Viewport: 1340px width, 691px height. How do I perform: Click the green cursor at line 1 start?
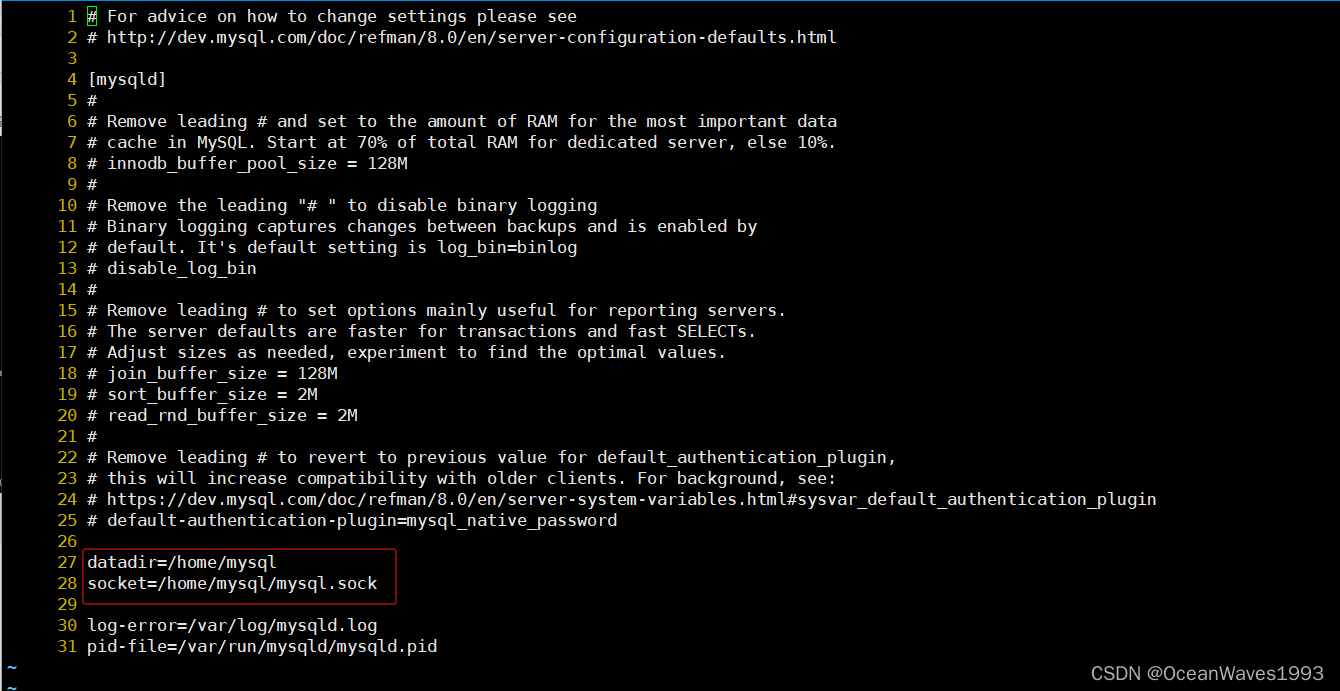(x=92, y=16)
